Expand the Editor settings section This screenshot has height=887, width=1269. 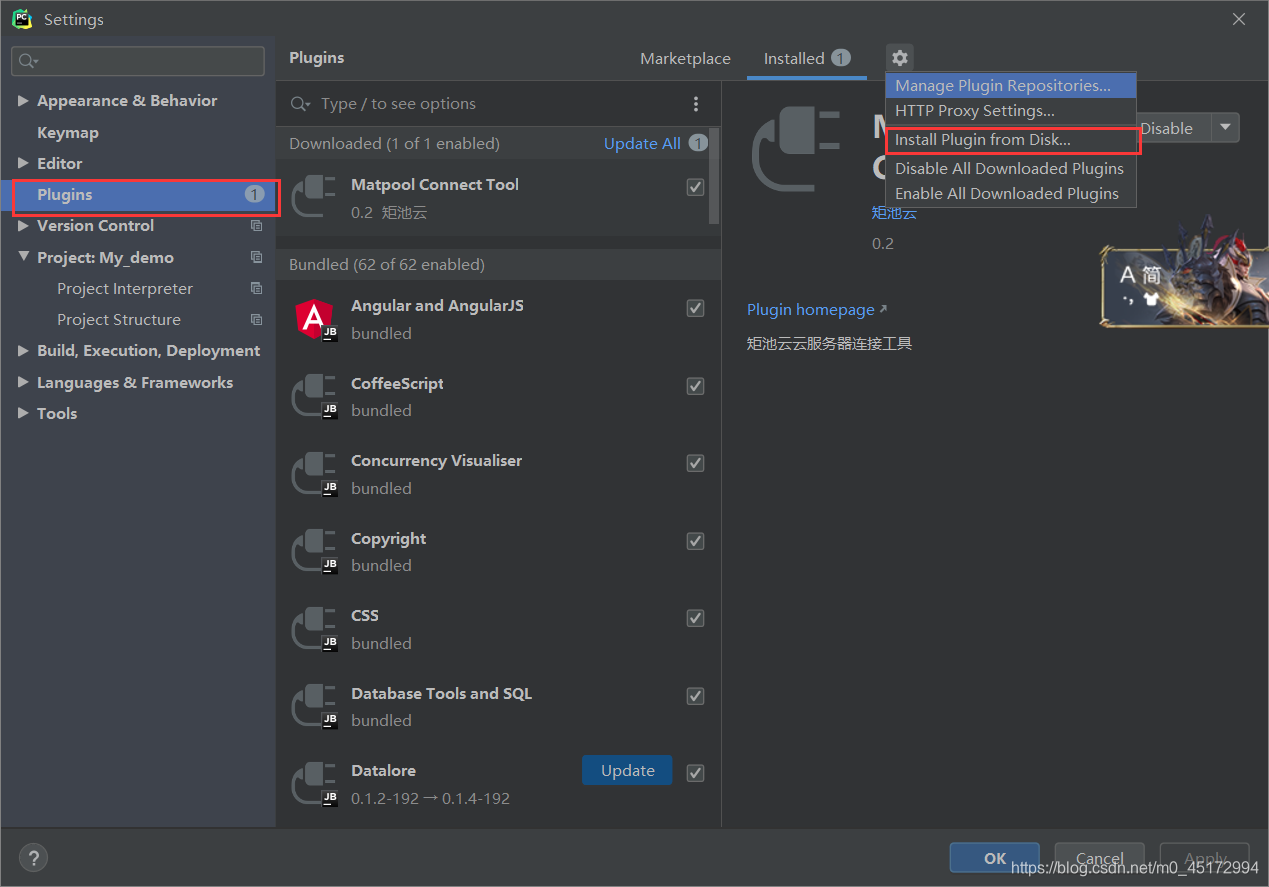(x=23, y=163)
